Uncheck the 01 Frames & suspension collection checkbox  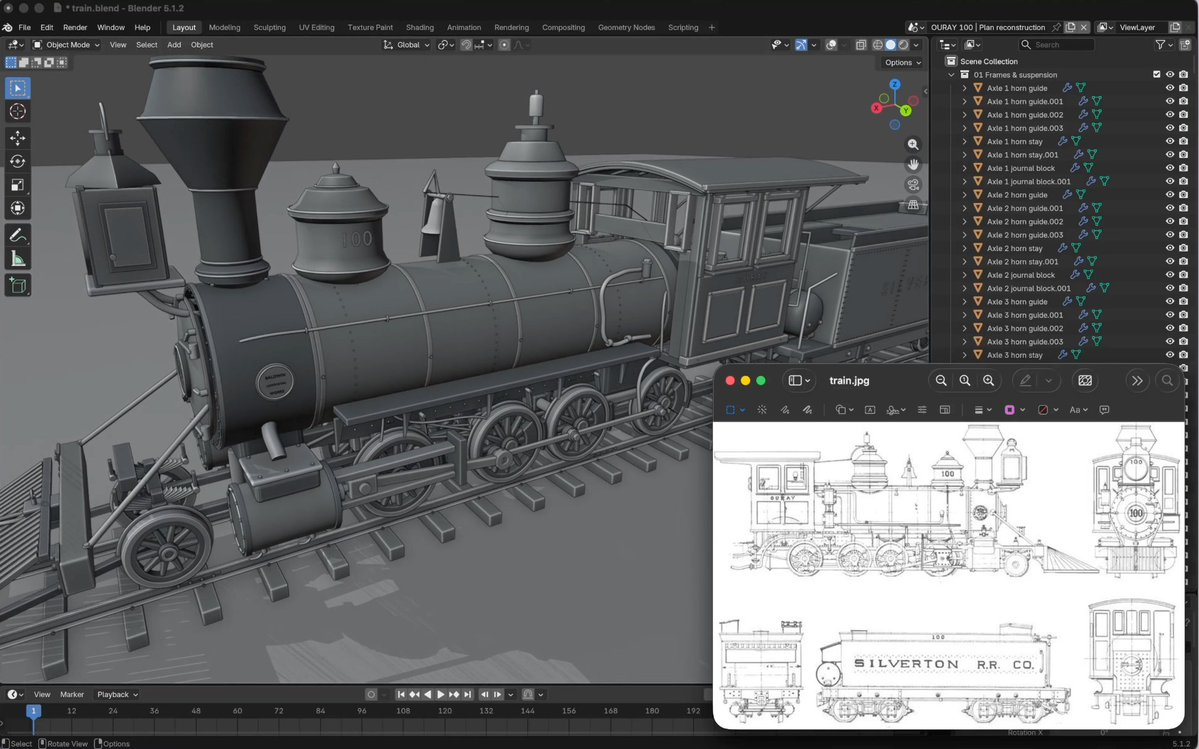(1156, 75)
